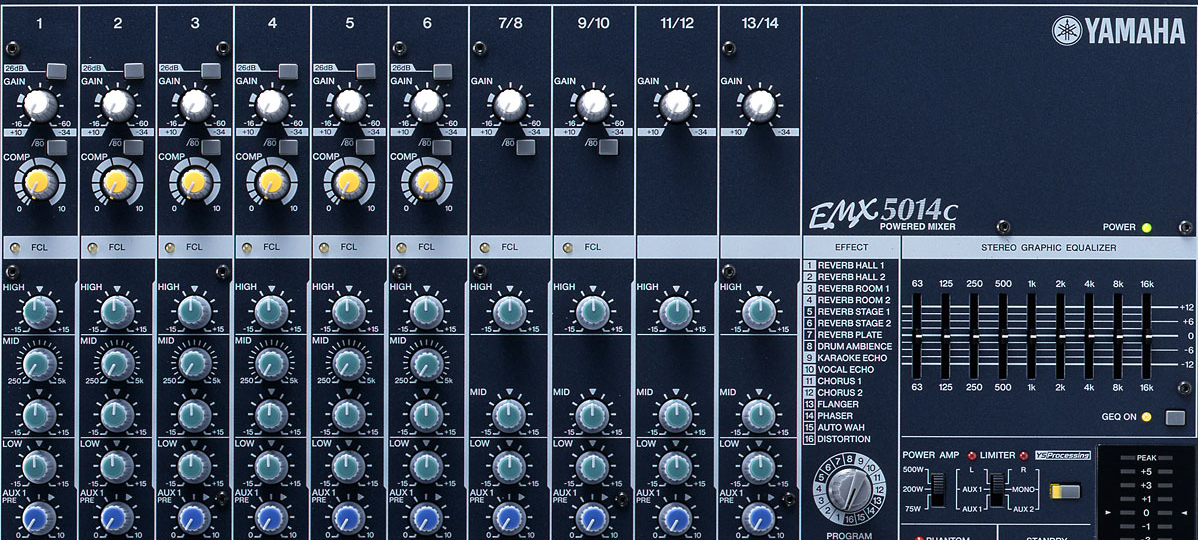This screenshot has height=540, width=1198.
Task: Click the 2k graphic EQ slider
Action: pos(1060,336)
